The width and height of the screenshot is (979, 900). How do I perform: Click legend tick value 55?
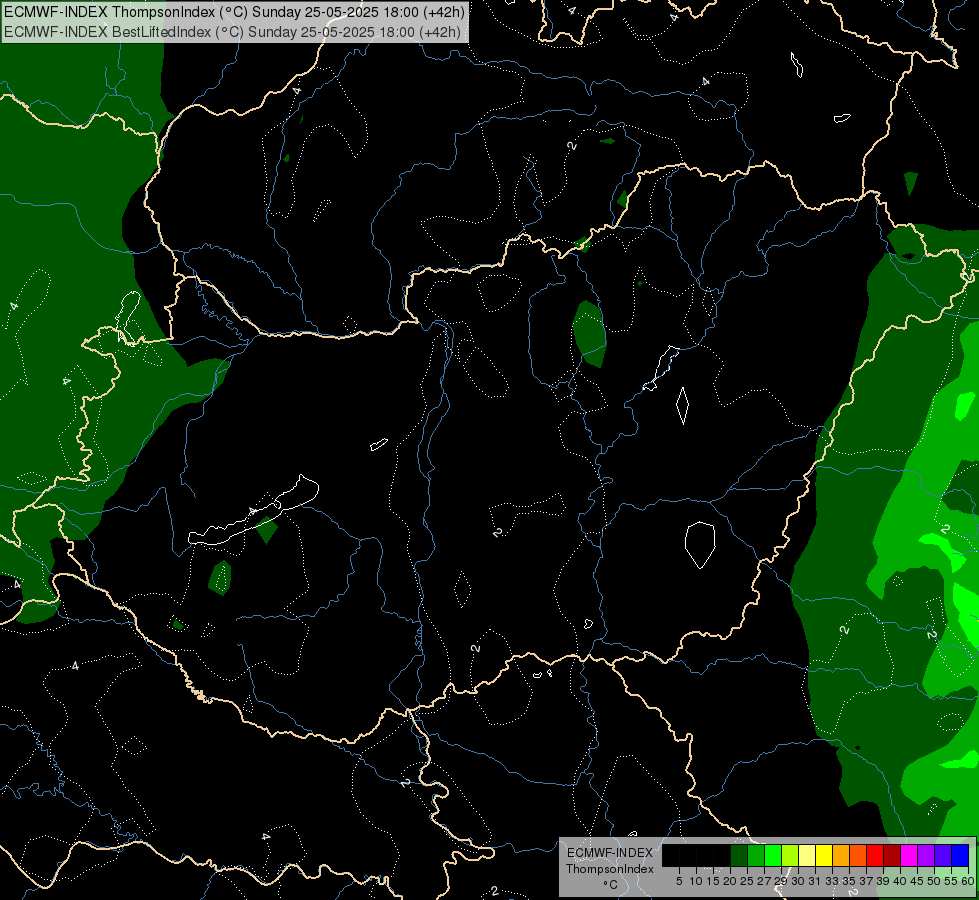[x=951, y=881]
